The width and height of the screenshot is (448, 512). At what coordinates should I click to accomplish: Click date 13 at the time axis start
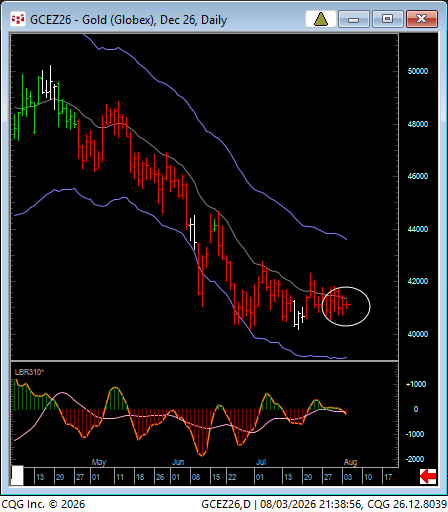(40, 477)
